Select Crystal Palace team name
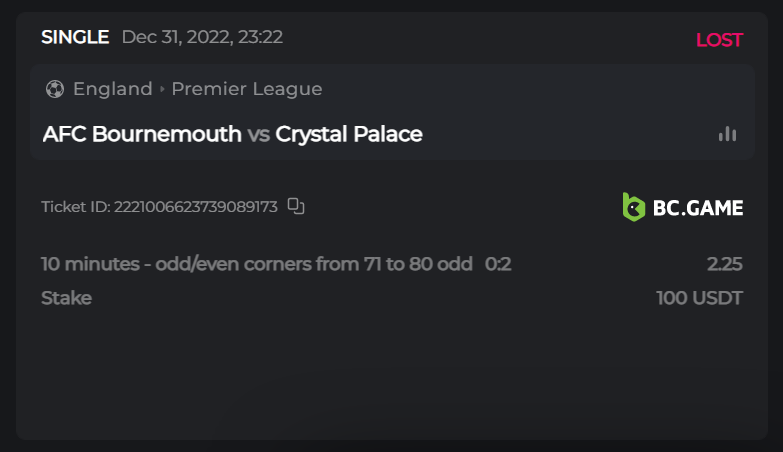783x452 pixels. (x=349, y=134)
